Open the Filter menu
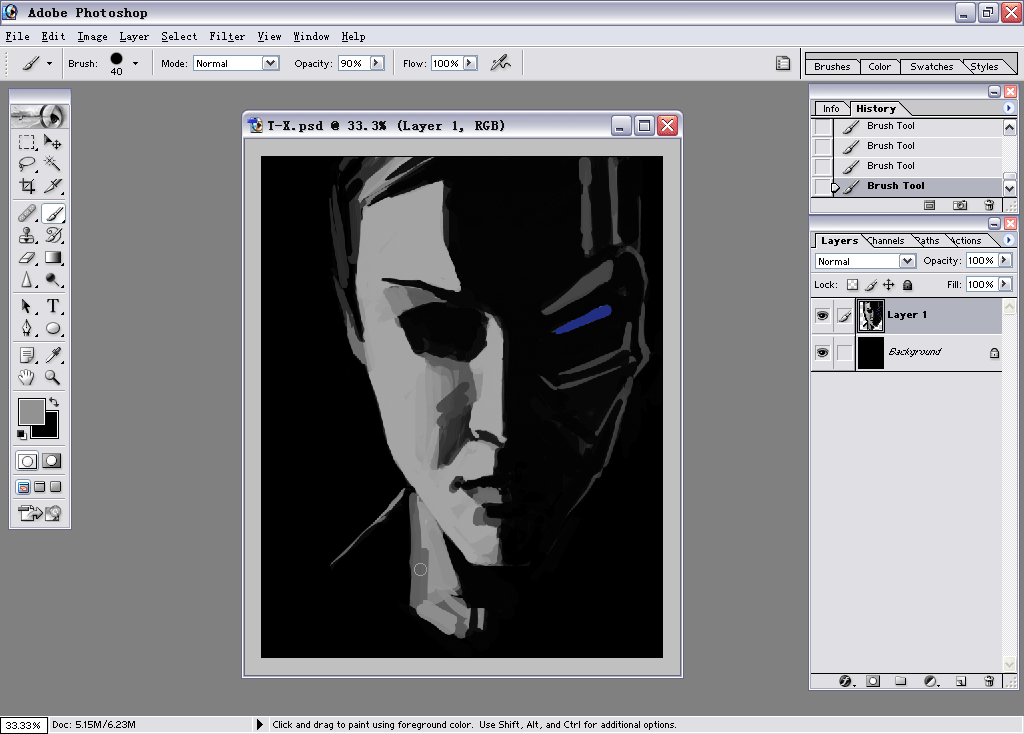1024x734 pixels. pyautogui.click(x=227, y=37)
